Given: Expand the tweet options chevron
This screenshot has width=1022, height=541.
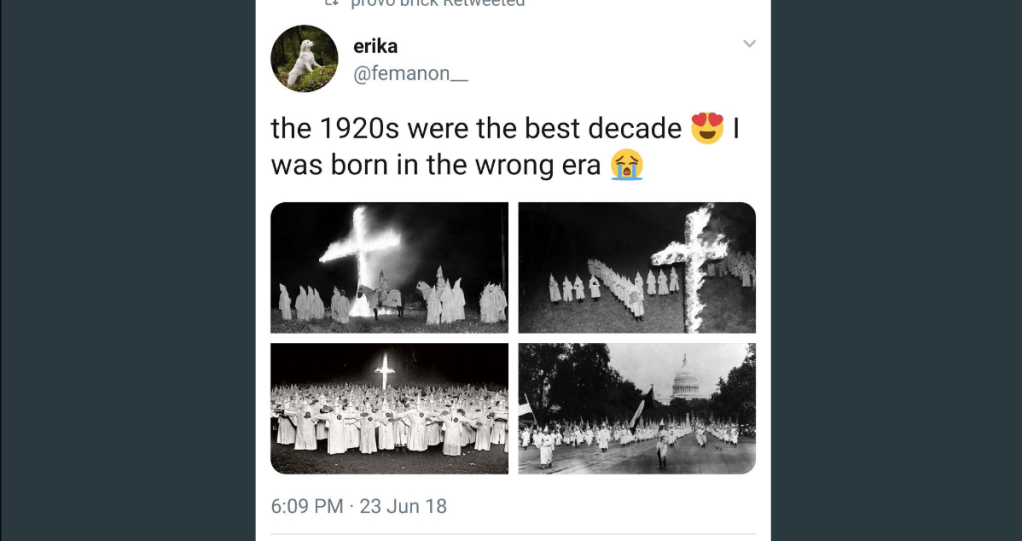Looking at the screenshot, I should 750,44.
